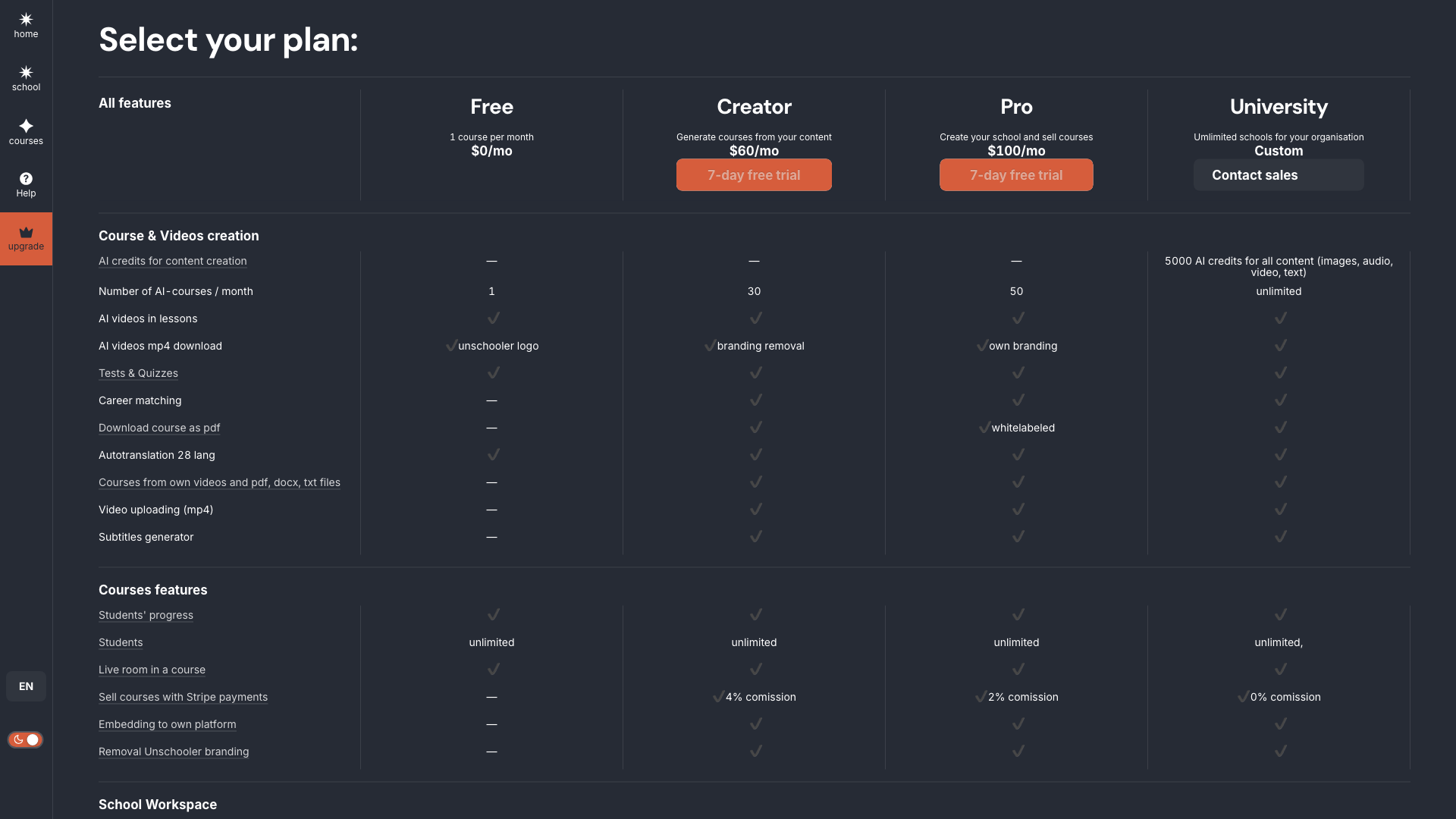Viewport: 1456px width, 819px height.
Task: Click the Live room in a course link
Action: pyautogui.click(x=152, y=670)
